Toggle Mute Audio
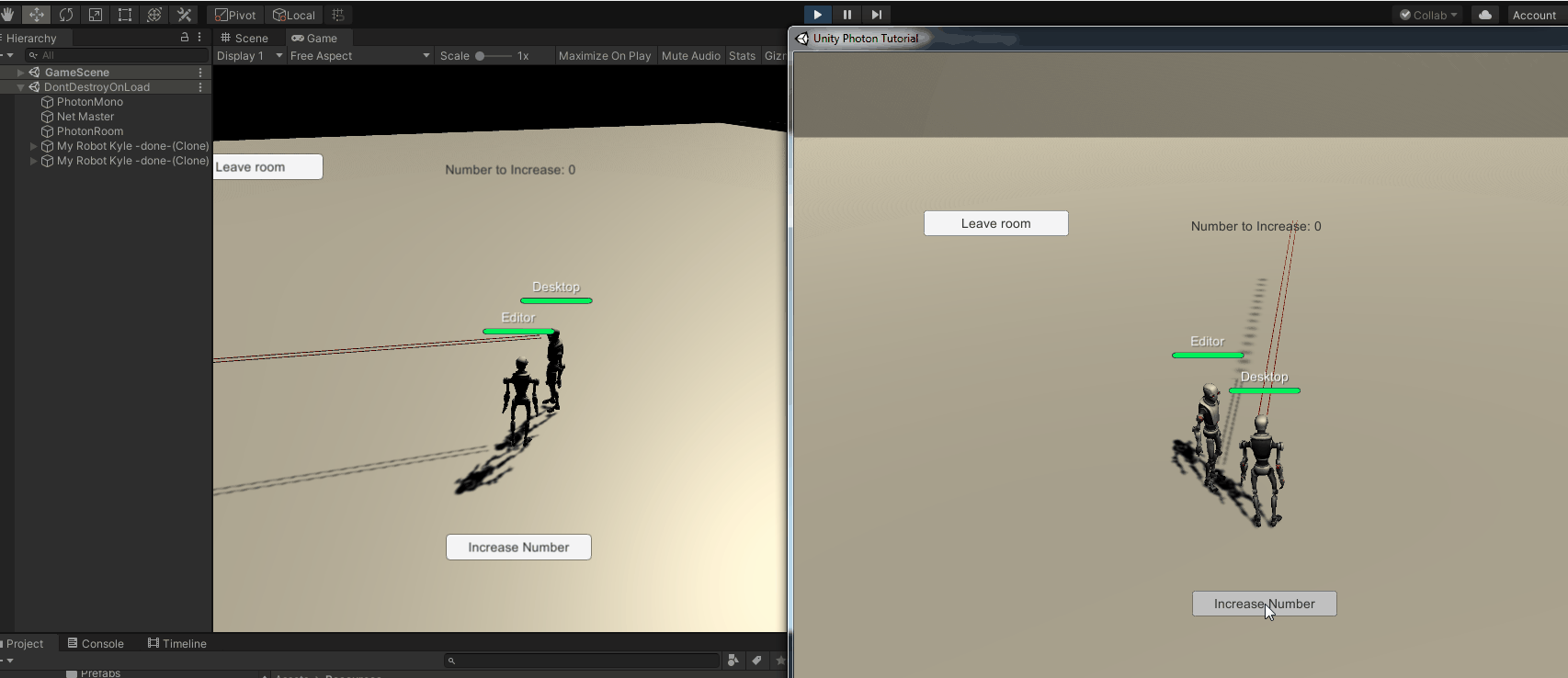The width and height of the screenshot is (1568, 678). coord(691,56)
